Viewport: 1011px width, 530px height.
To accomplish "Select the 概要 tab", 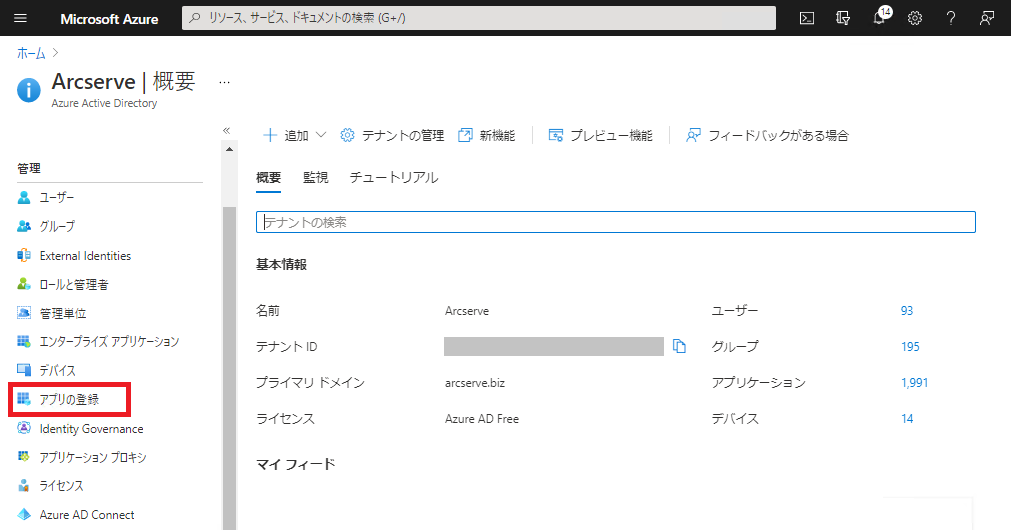I will pyautogui.click(x=268, y=177).
